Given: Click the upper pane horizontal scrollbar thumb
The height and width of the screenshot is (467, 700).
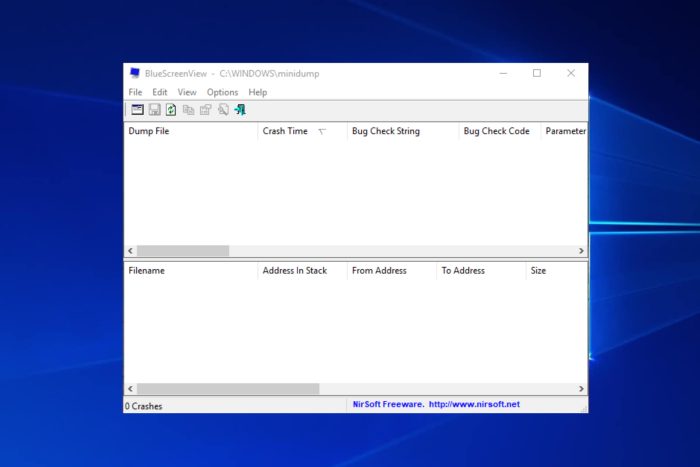Looking at the screenshot, I should pos(183,251).
